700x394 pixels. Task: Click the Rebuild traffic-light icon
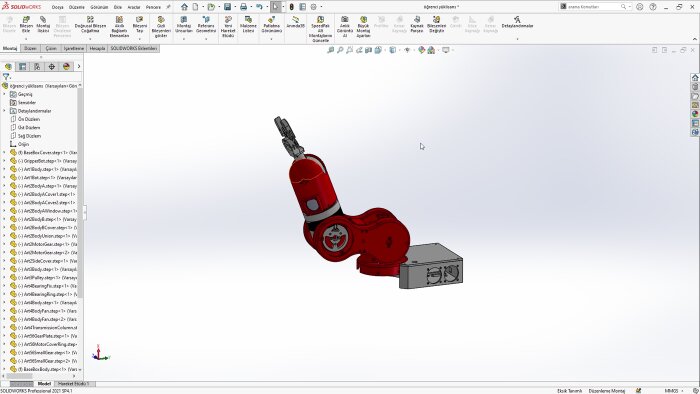tap(292, 7)
